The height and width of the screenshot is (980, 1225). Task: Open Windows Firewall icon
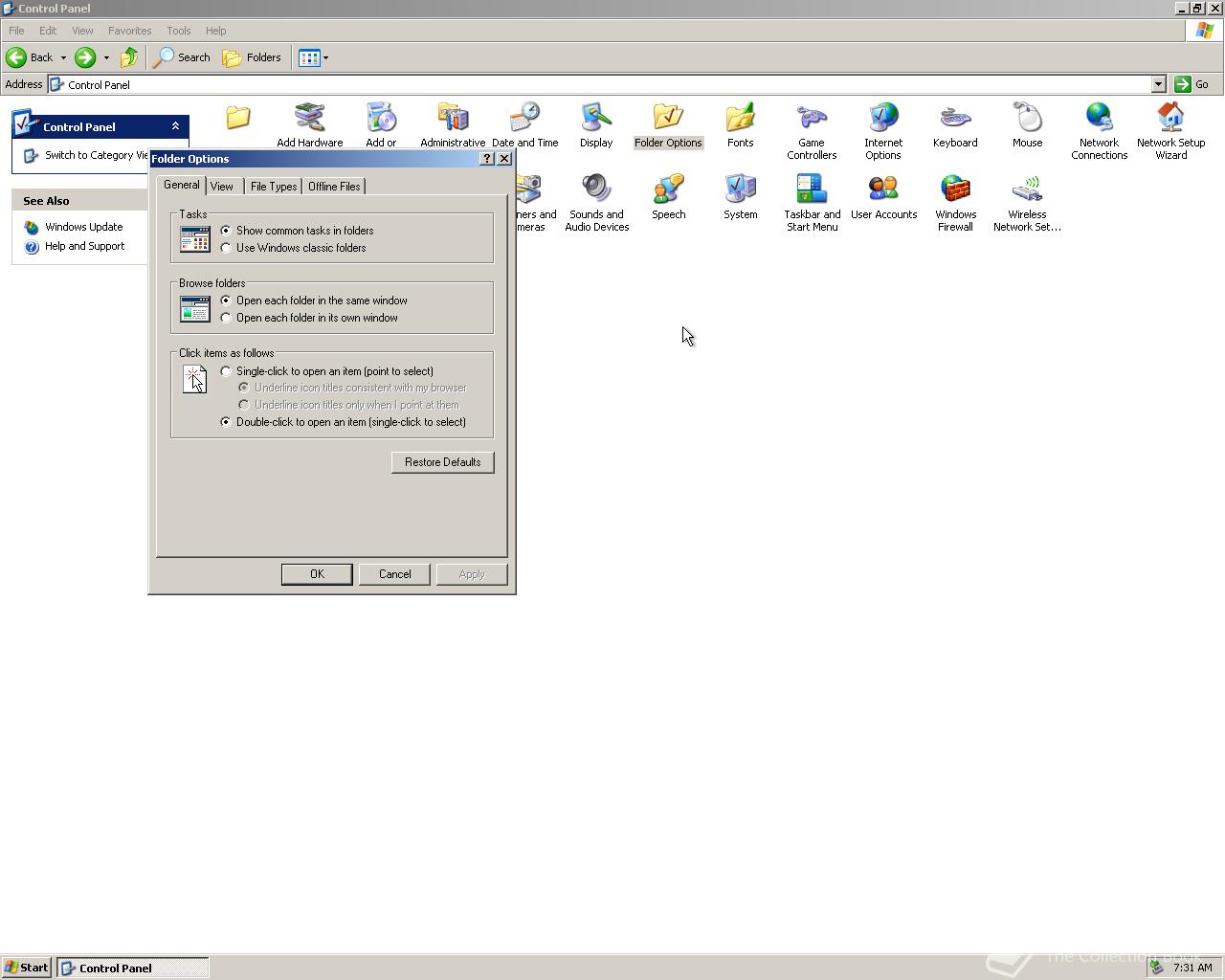(955, 203)
